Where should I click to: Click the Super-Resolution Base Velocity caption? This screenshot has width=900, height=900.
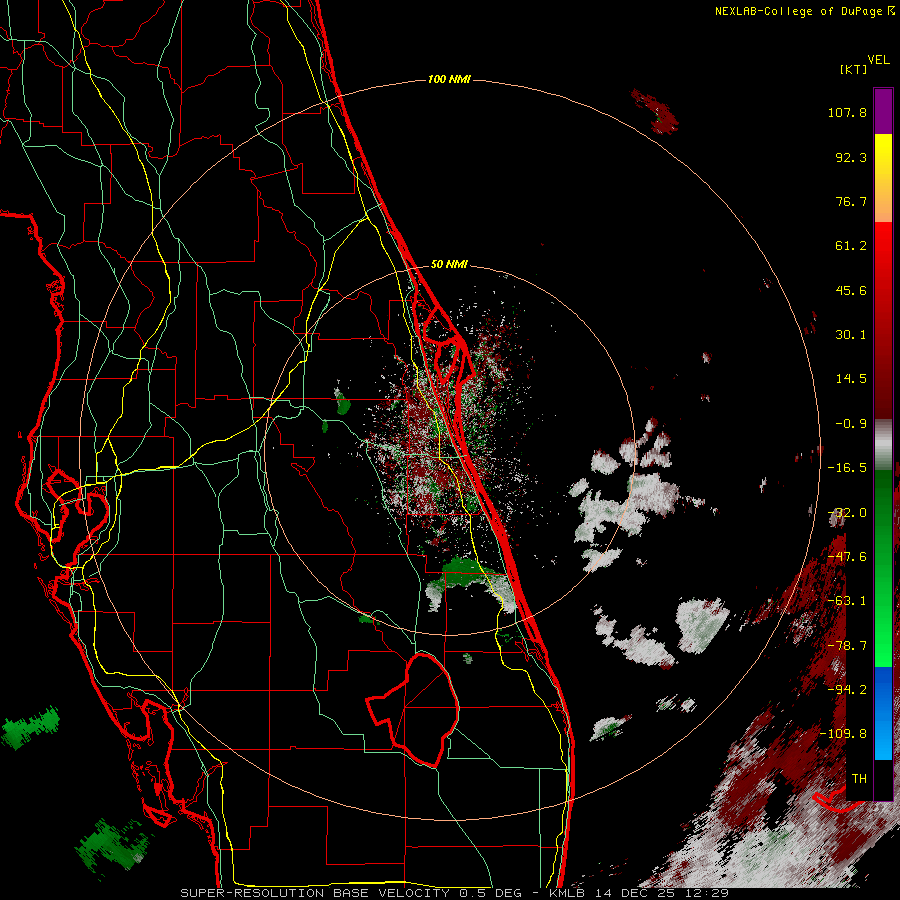pos(455,893)
